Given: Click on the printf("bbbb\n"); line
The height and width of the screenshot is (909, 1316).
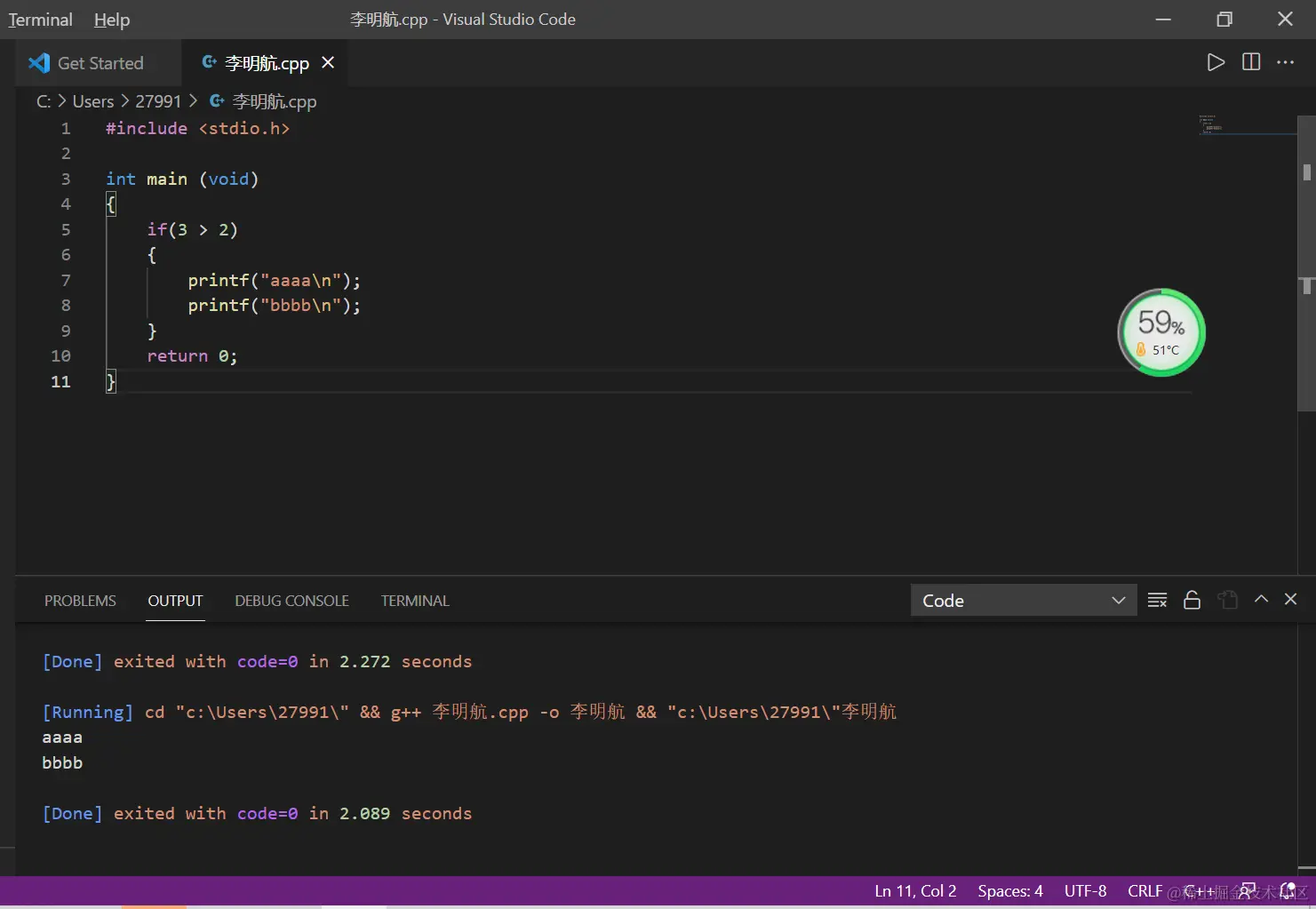Looking at the screenshot, I should (274, 305).
